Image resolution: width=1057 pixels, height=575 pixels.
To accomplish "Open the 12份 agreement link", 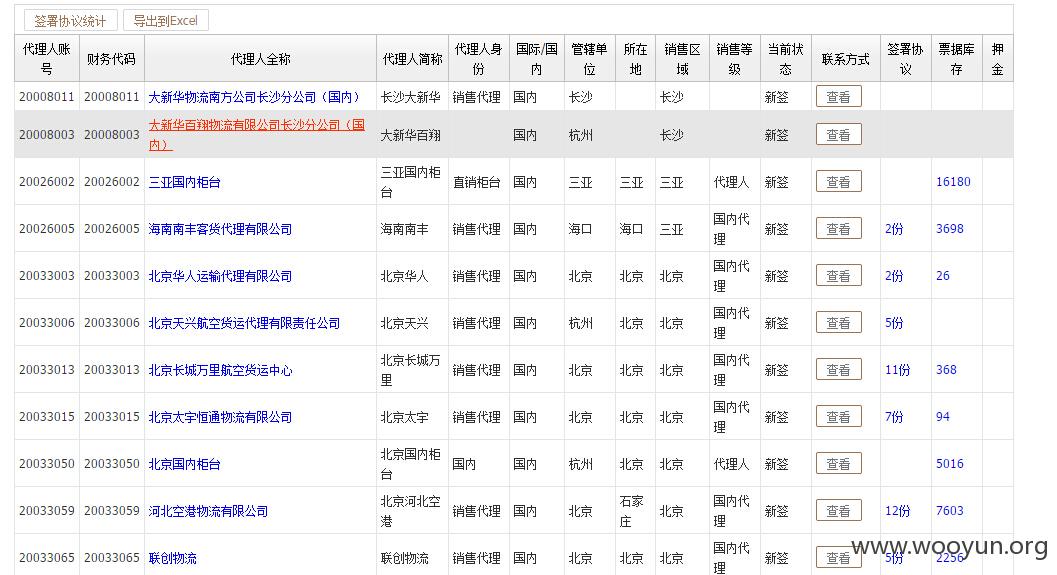I will tap(897, 512).
